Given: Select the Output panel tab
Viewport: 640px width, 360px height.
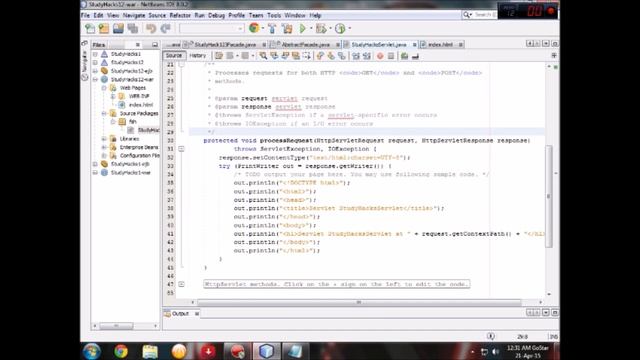Looking at the screenshot, I should (180, 313).
